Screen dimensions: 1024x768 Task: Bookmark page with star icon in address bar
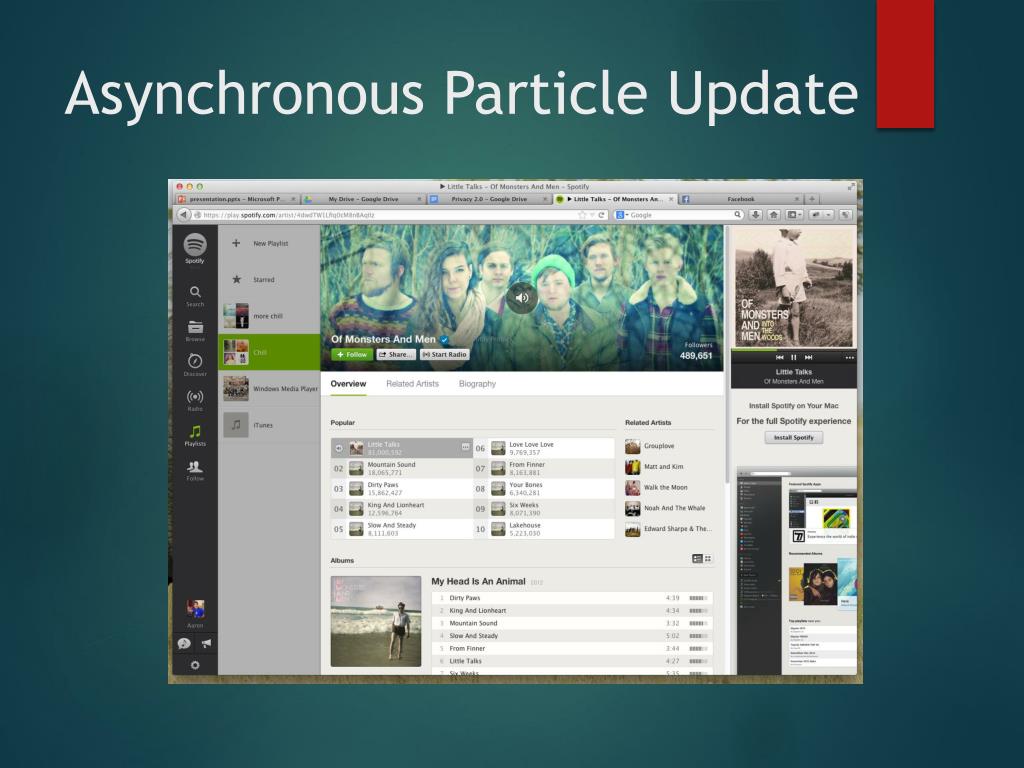582,215
